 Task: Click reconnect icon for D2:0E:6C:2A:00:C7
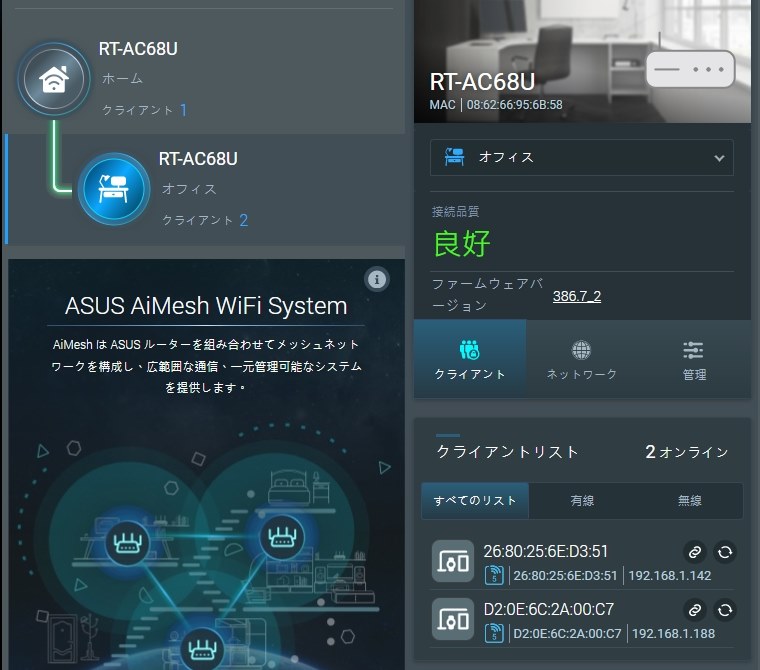[x=725, y=610]
